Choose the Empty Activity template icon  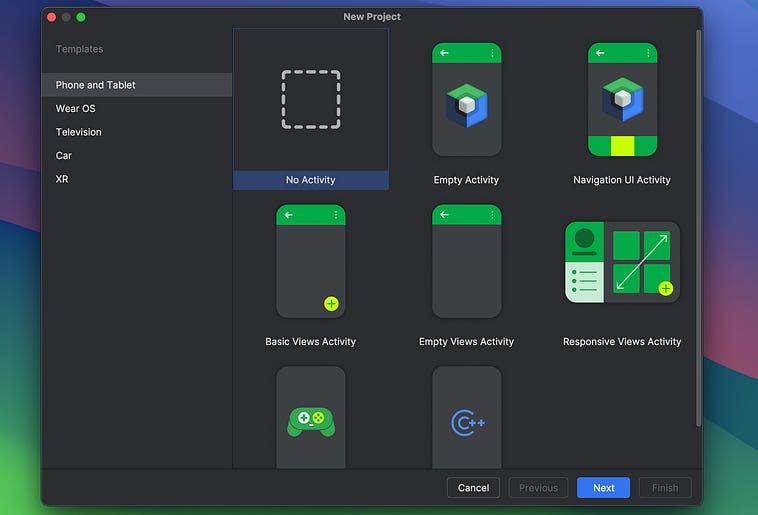(466, 100)
